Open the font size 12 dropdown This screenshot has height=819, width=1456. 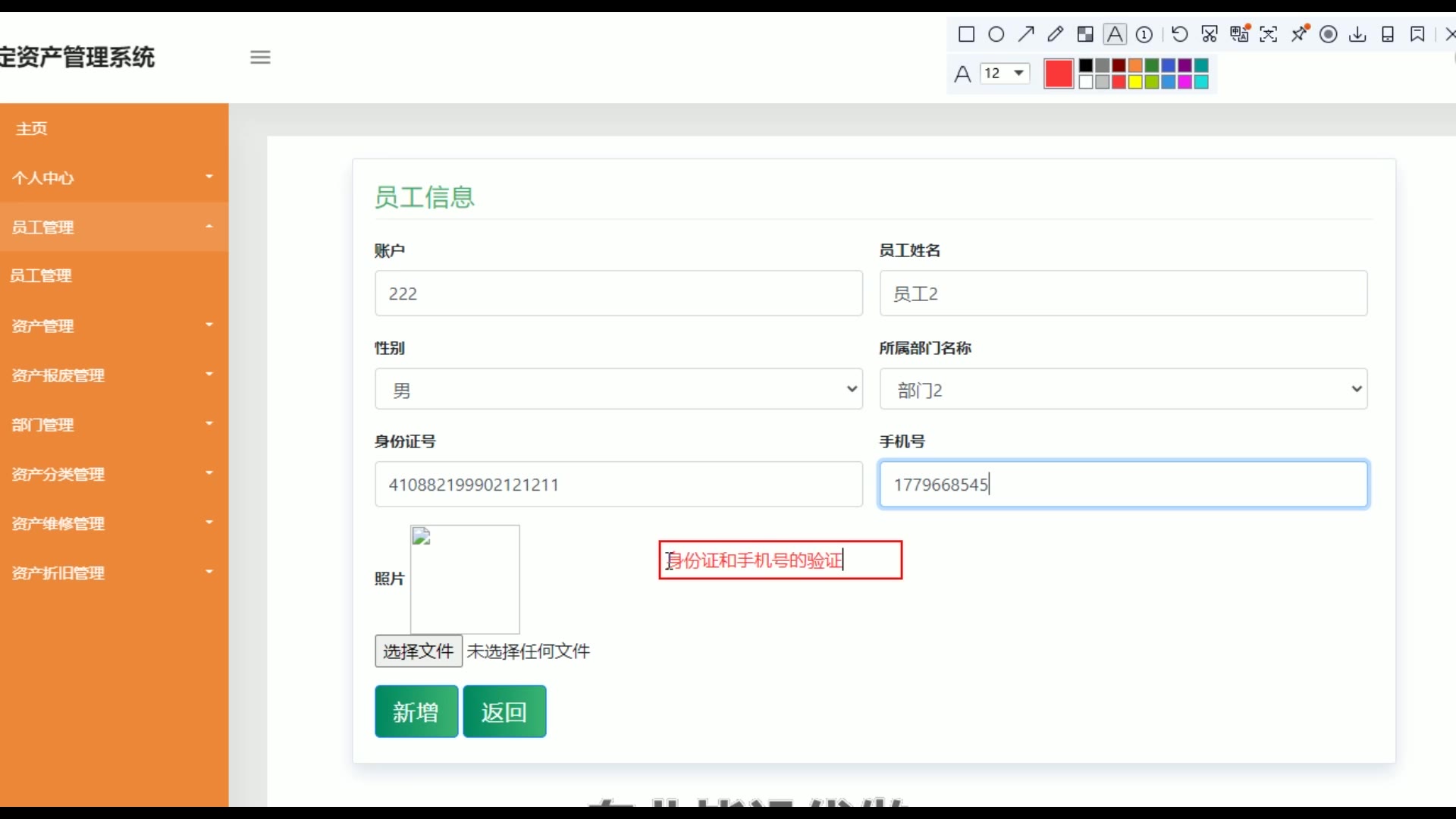pyautogui.click(x=1005, y=74)
